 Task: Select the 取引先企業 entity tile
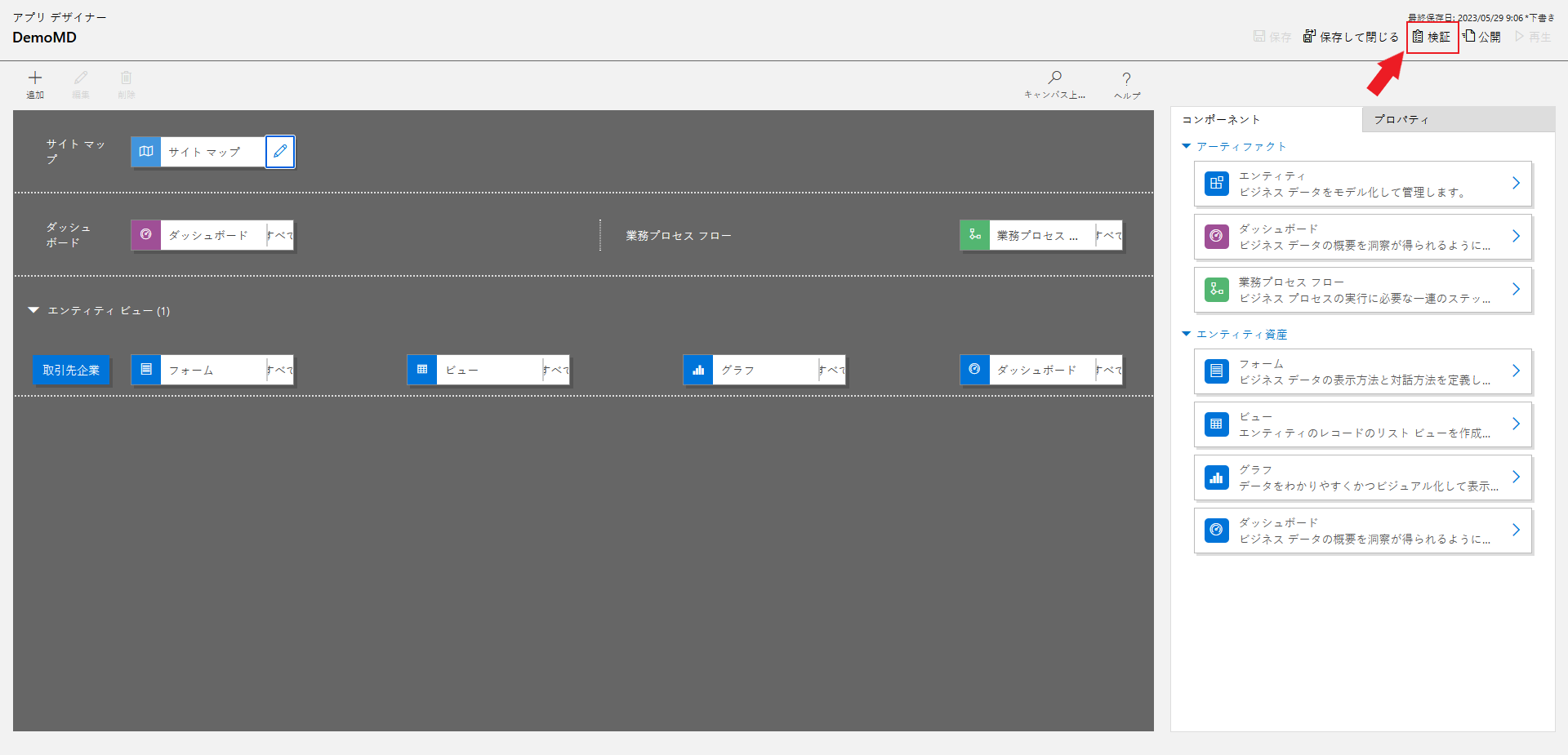71,370
